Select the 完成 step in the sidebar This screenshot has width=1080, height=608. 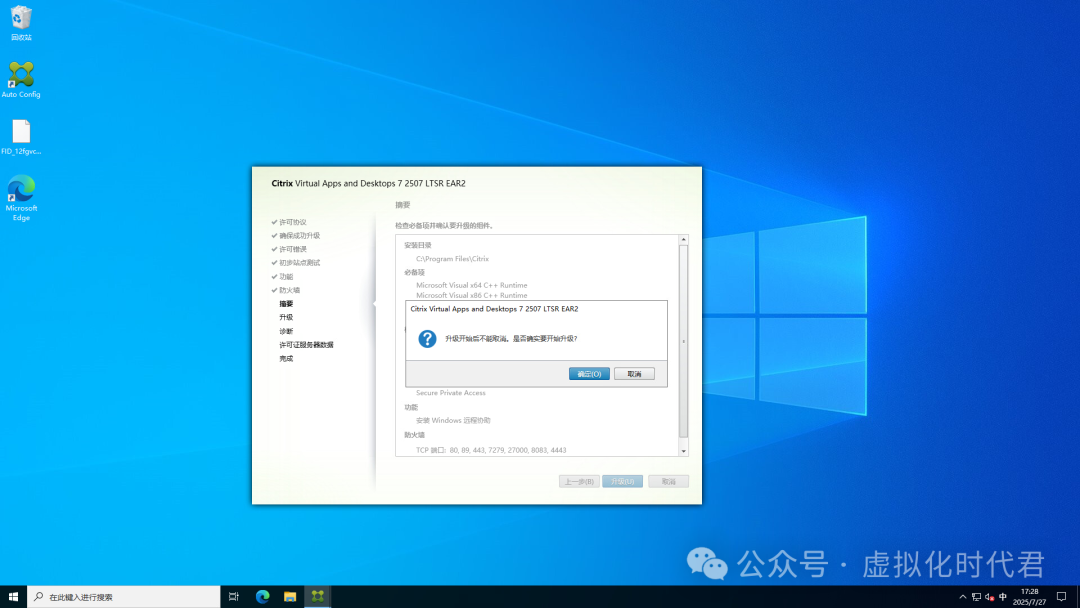pos(286,359)
